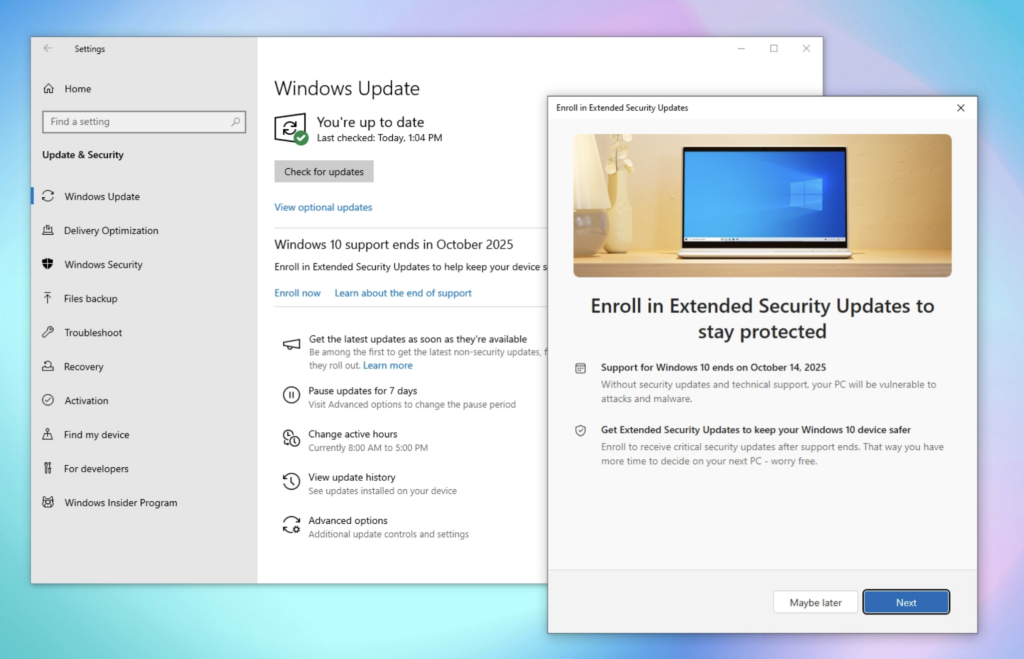
Task: Select the Find my device entry
Action: [97, 434]
